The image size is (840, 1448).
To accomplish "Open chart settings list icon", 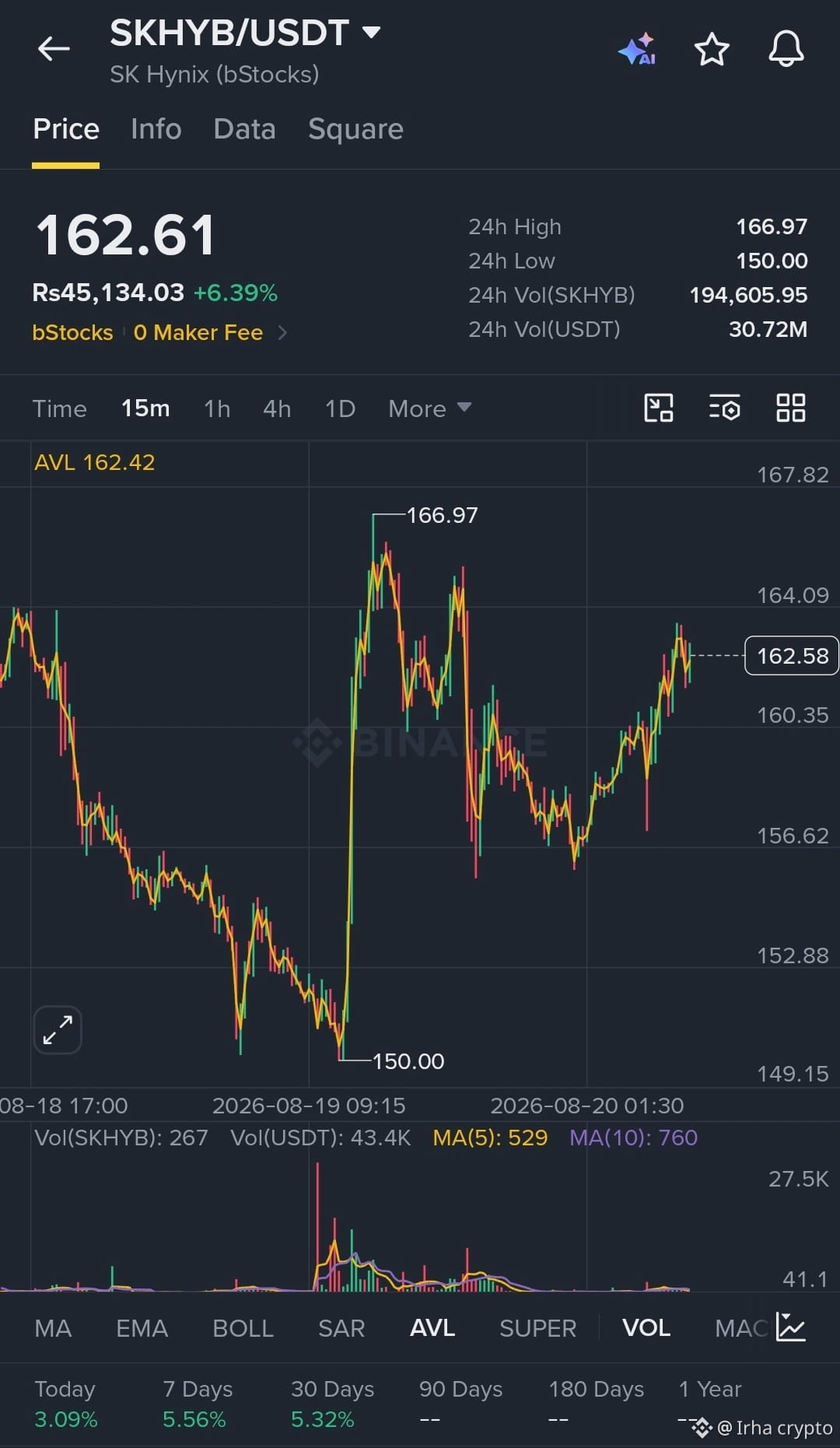I will [725, 408].
